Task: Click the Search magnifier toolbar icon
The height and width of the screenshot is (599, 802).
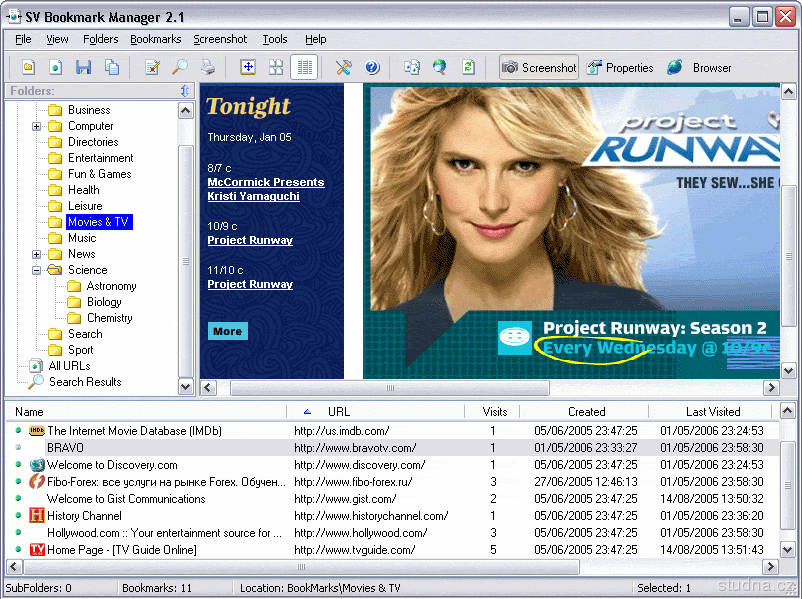Action: (180, 68)
